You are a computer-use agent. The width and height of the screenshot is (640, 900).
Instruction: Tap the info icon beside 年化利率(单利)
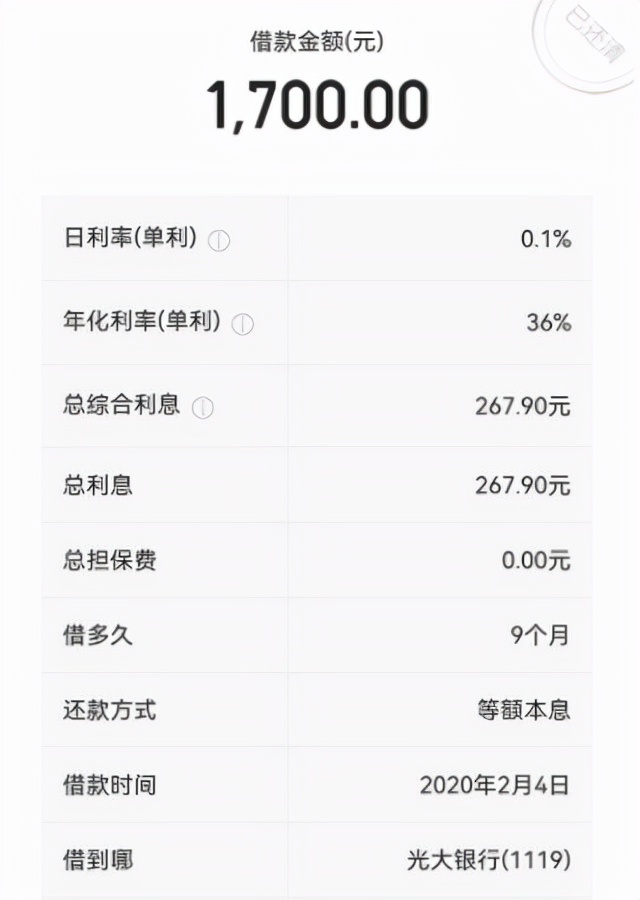pyautogui.click(x=243, y=324)
